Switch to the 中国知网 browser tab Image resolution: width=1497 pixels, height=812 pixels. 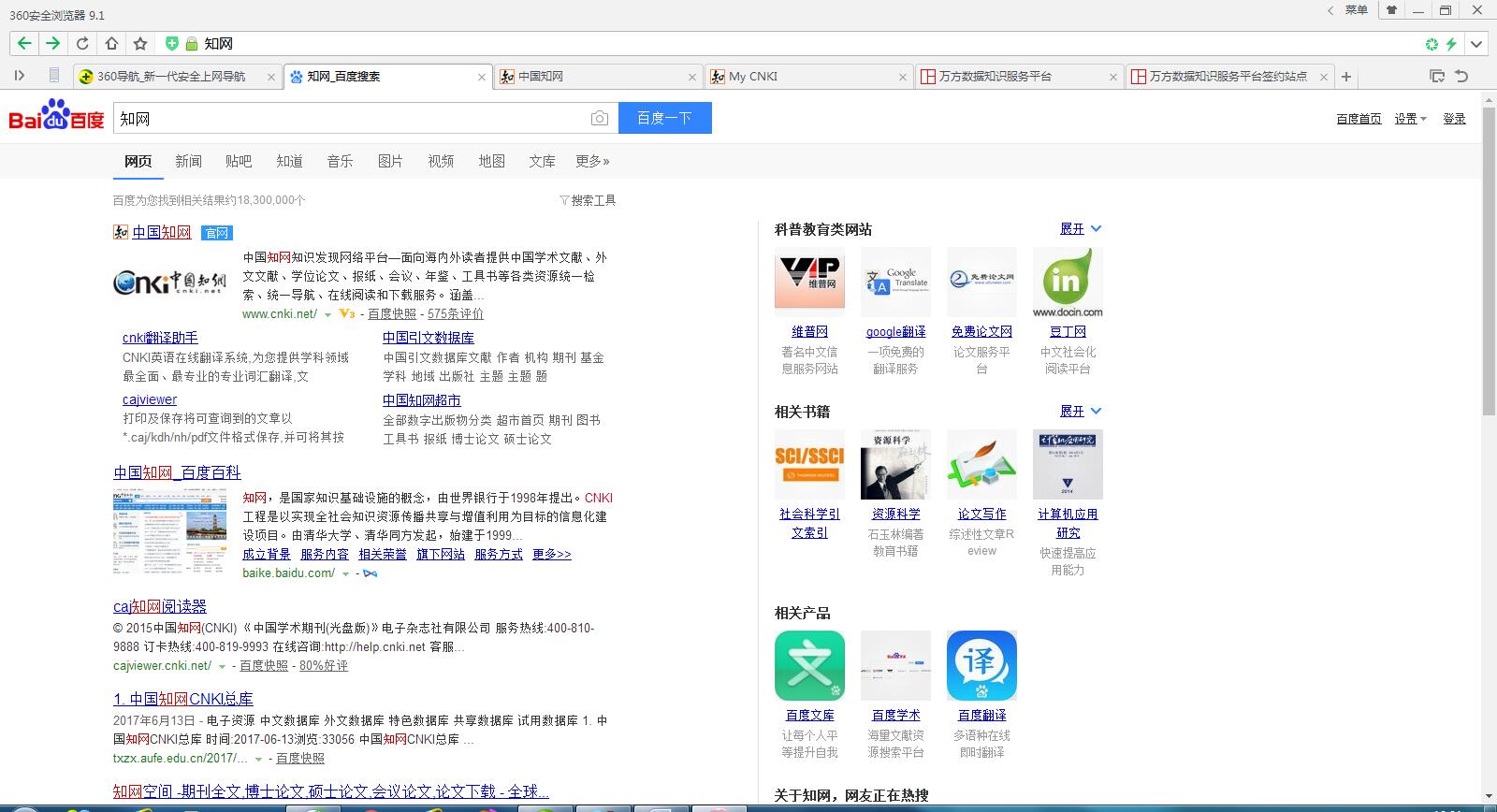click(599, 77)
